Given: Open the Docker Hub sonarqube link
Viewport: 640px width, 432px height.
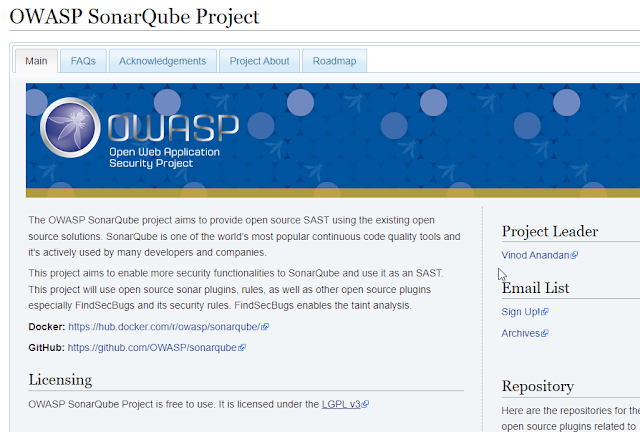Looking at the screenshot, I should (x=164, y=327).
